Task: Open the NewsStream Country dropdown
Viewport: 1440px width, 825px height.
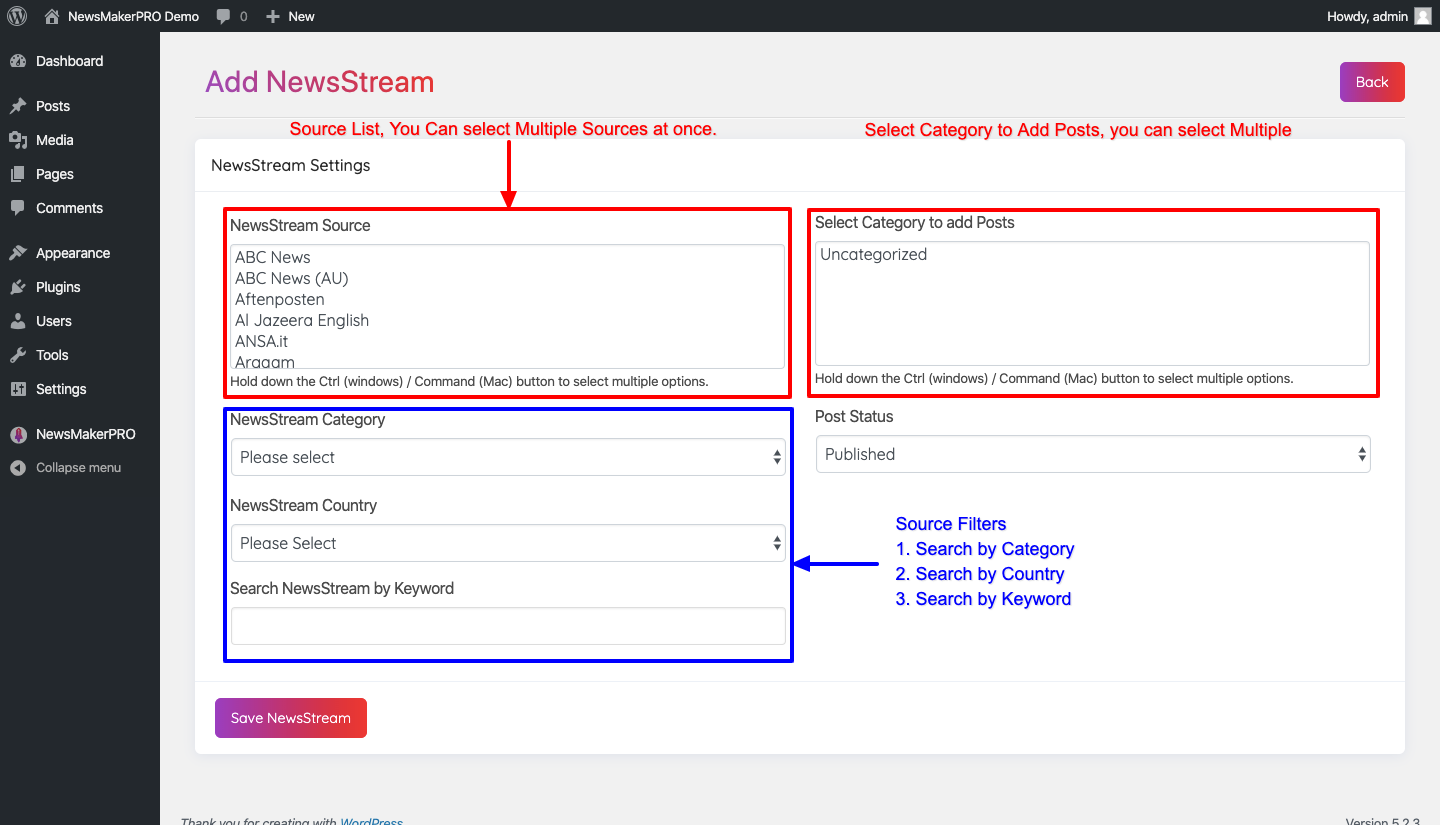Action: 508,543
